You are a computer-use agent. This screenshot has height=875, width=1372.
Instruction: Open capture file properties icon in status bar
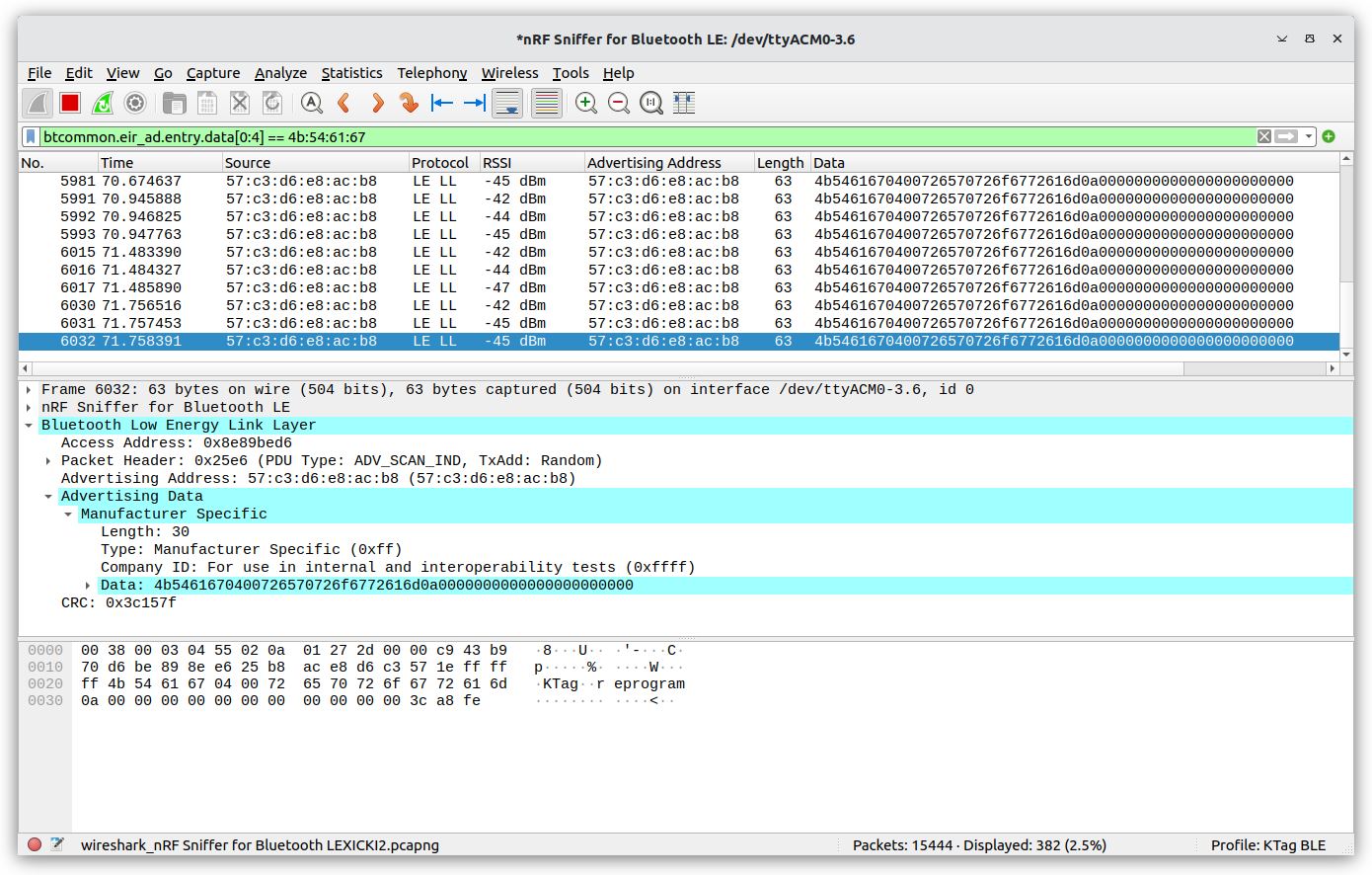pyautogui.click(x=57, y=844)
